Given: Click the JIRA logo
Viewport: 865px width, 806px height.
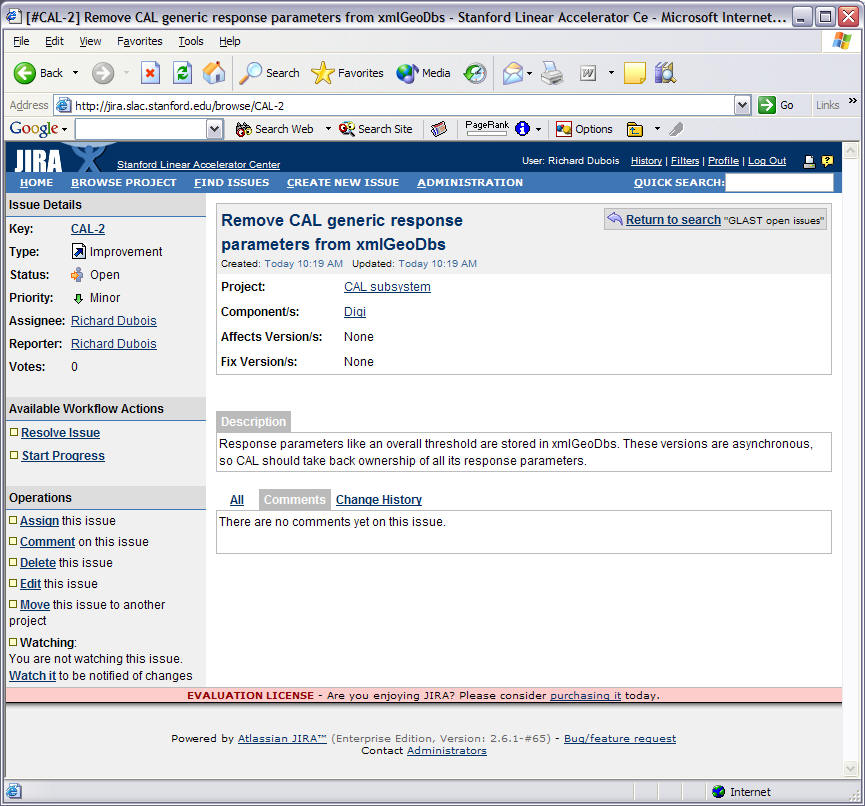Looking at the screenshot, I should pos(38,161).
